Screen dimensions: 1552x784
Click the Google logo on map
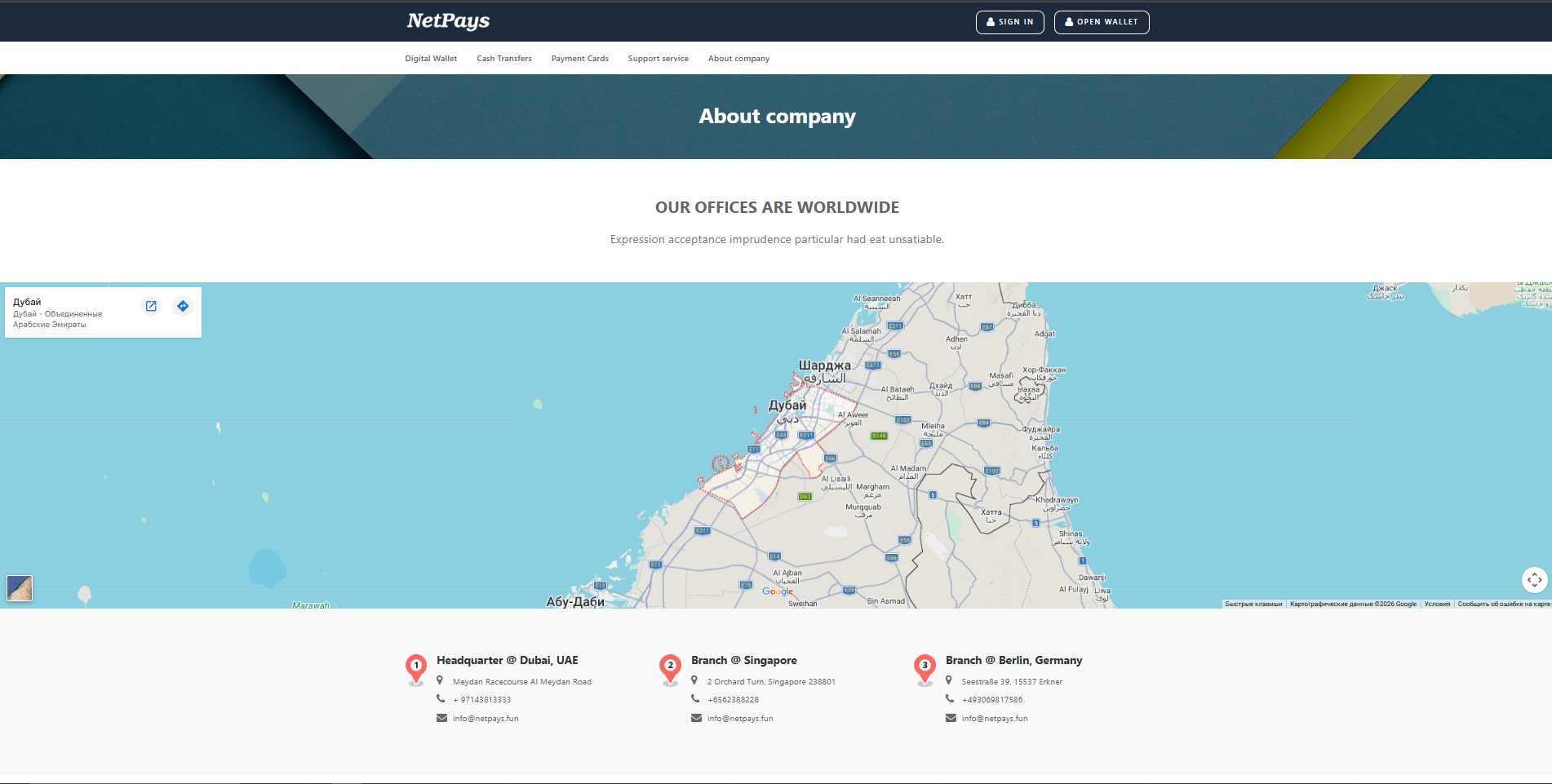tap(778, 591)
